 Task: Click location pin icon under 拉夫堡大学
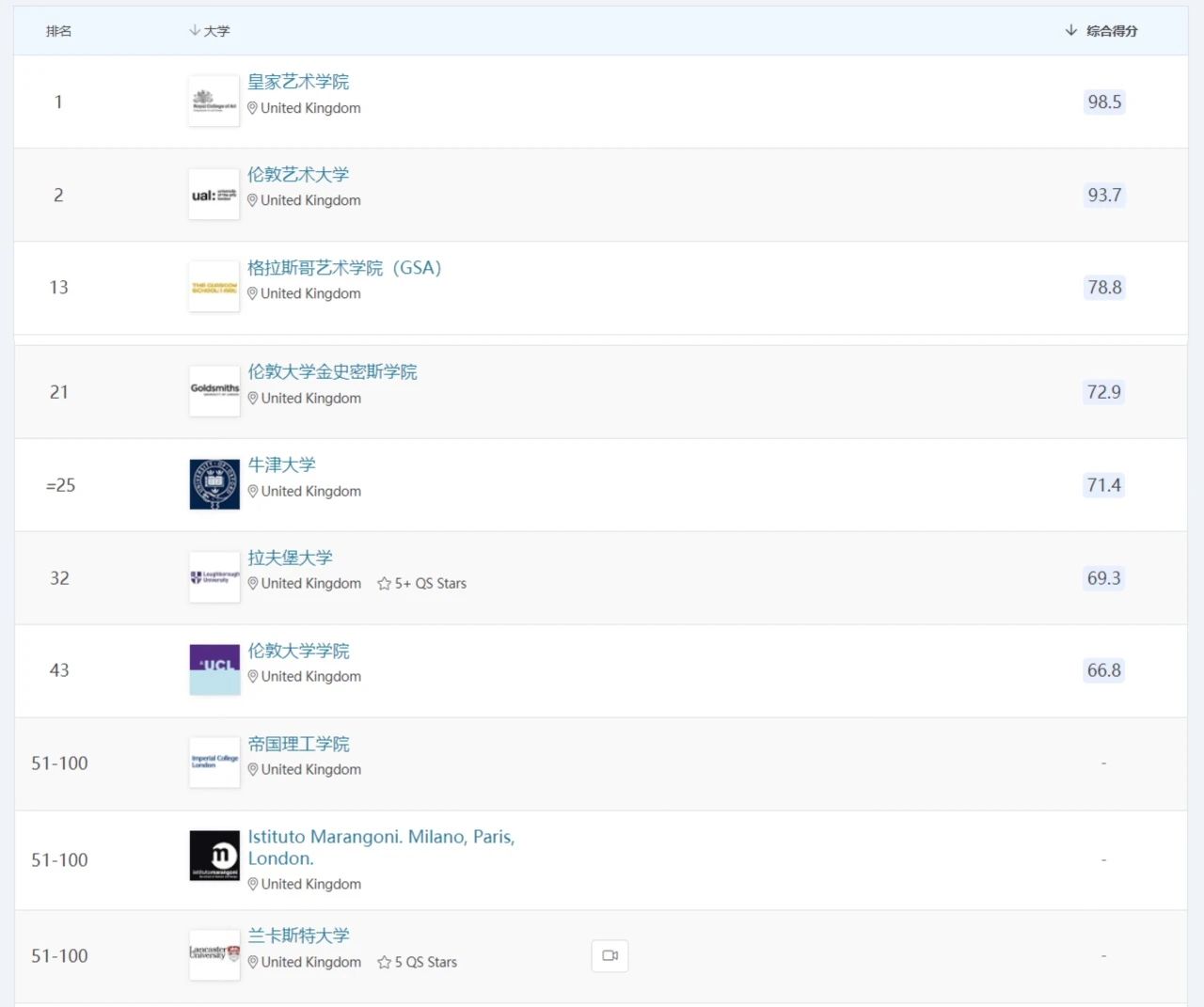253,583
